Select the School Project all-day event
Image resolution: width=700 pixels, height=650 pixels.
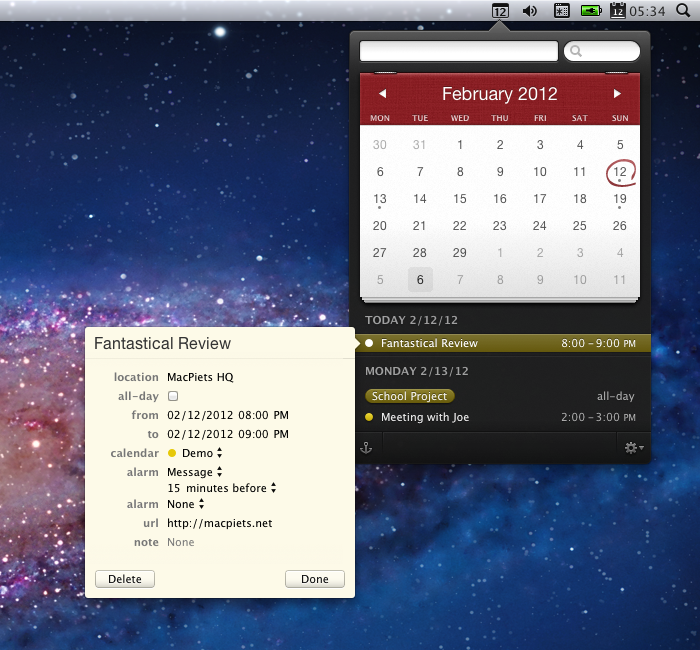409,396
